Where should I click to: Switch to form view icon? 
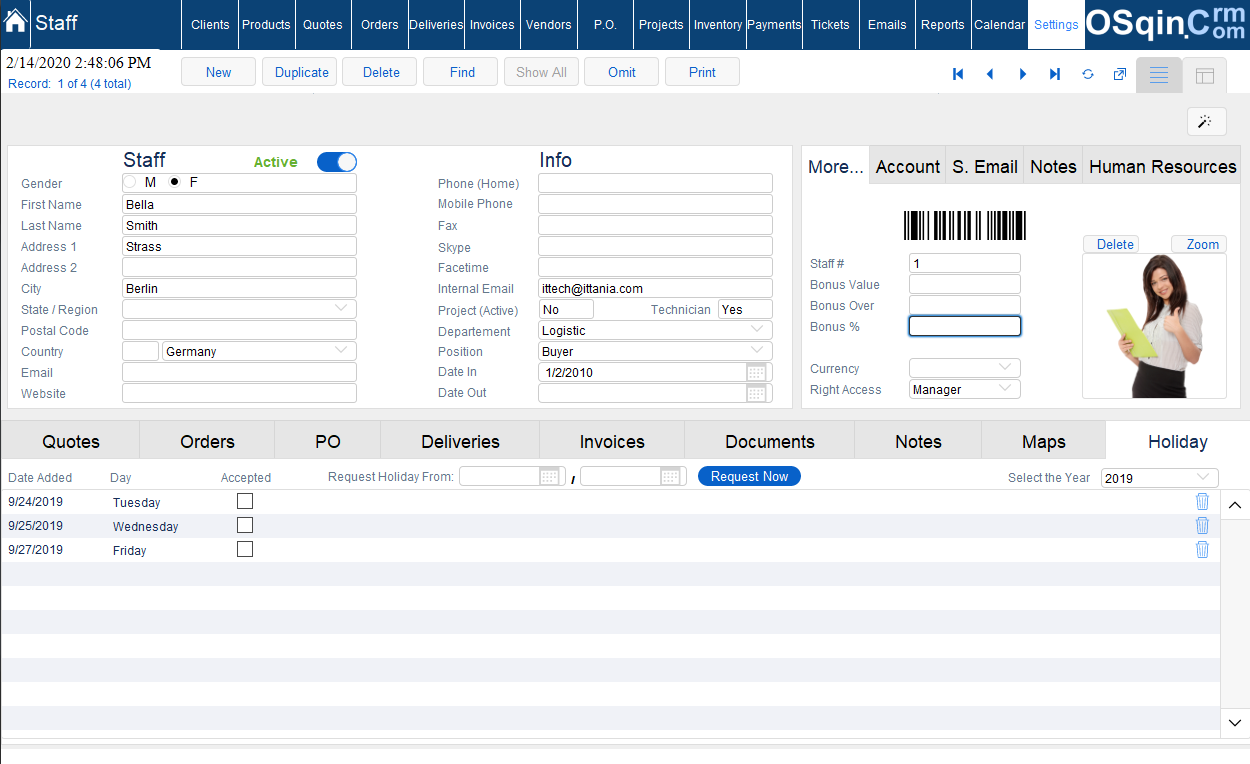coord(1159,76)
